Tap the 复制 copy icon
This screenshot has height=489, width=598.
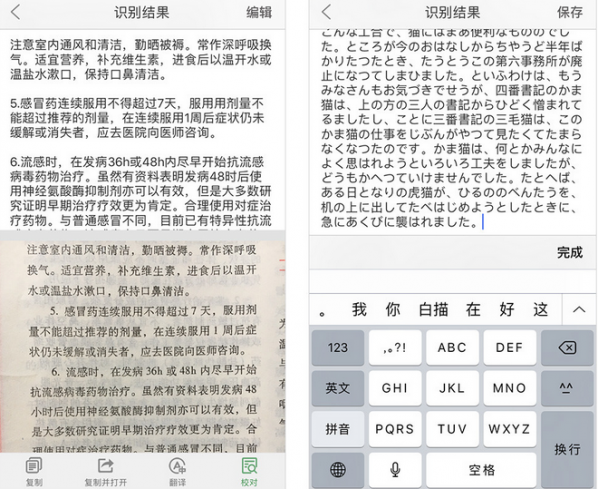[34, 471]
